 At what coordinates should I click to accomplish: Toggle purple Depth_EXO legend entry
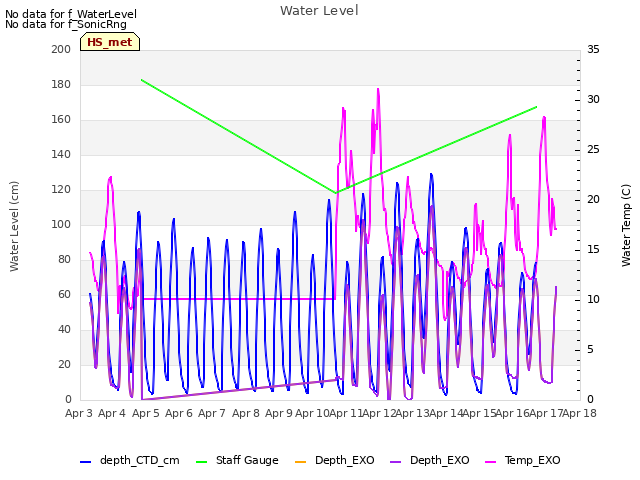(x=429, y=460)
